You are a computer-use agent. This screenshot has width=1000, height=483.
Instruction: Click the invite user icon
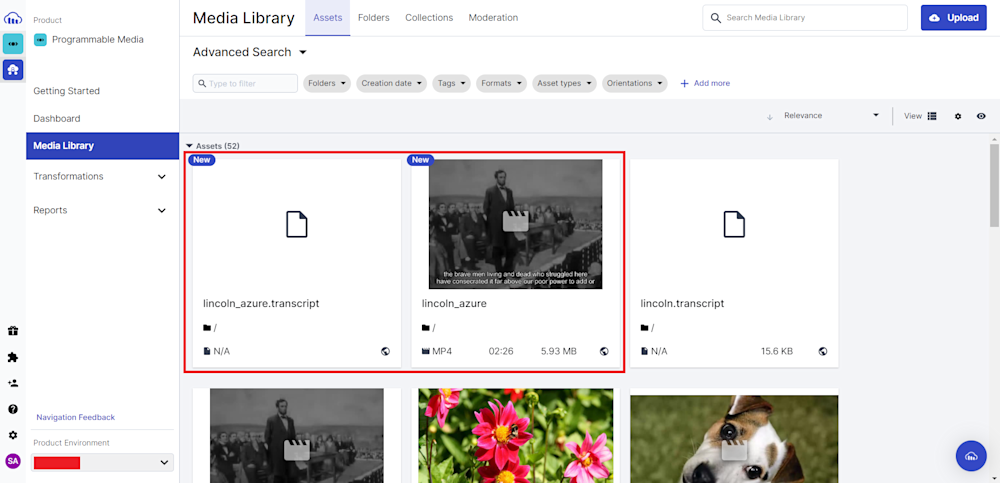tap(13, 383)
